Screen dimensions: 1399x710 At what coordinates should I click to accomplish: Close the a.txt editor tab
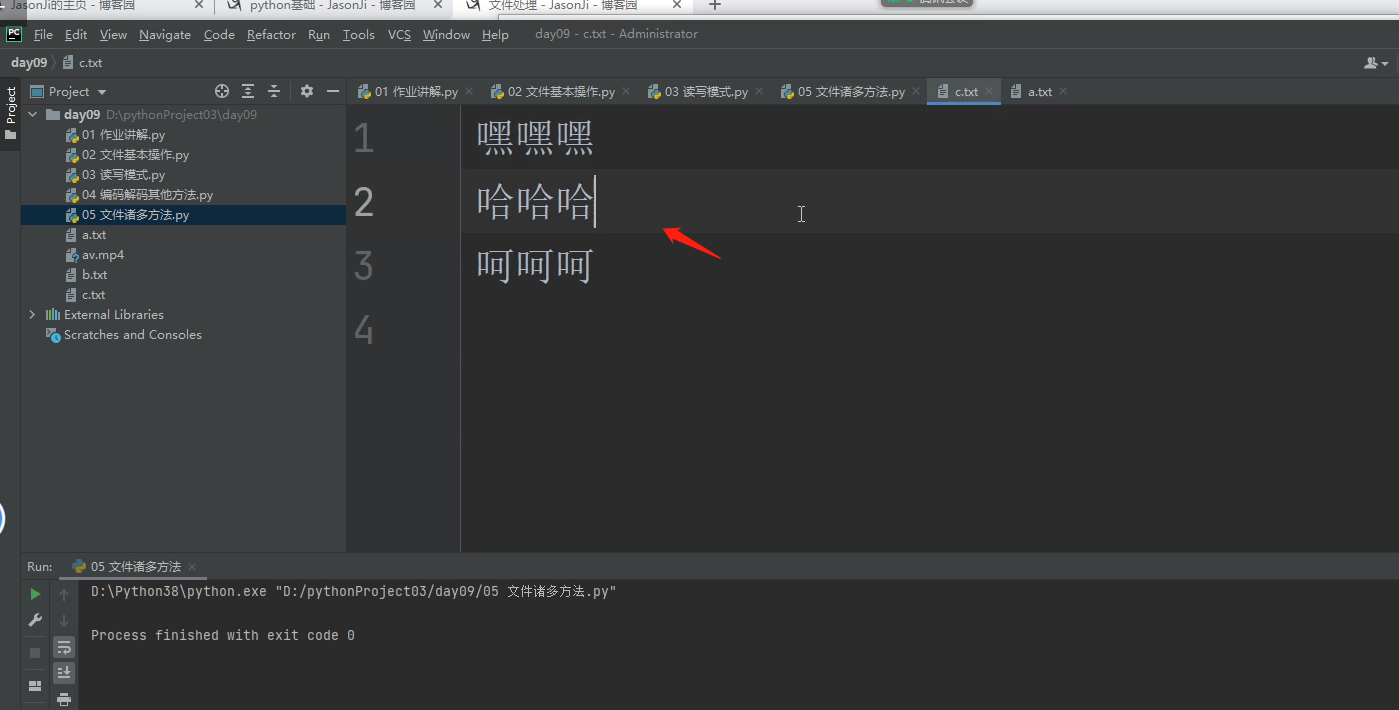(1063, 91)
